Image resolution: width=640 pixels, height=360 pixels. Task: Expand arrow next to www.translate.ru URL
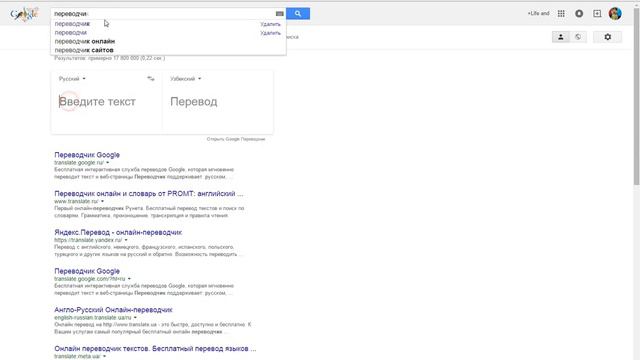102,201
